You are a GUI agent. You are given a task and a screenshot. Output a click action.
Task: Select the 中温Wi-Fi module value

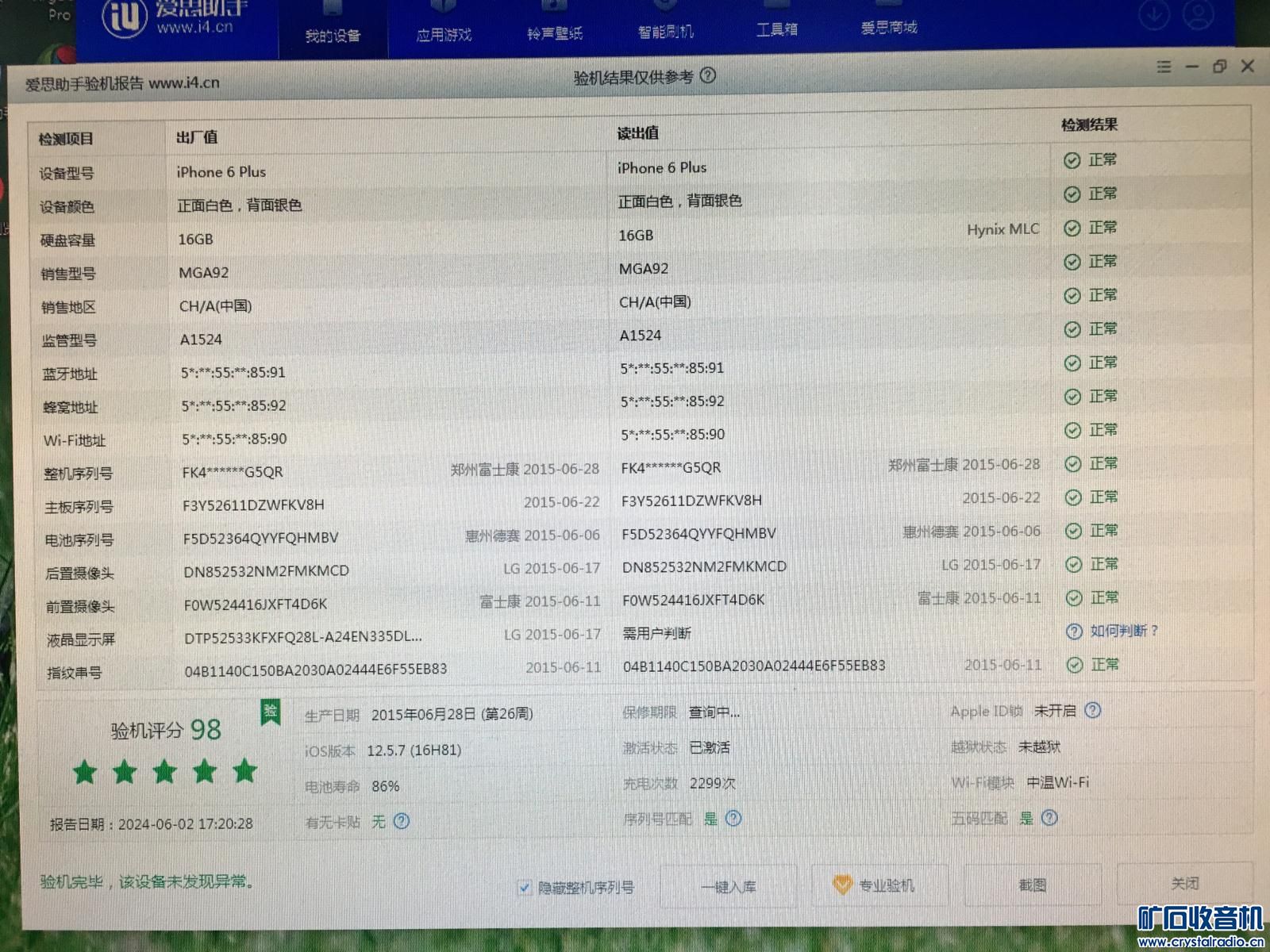pyautogui.click(x=1058, y=782)
